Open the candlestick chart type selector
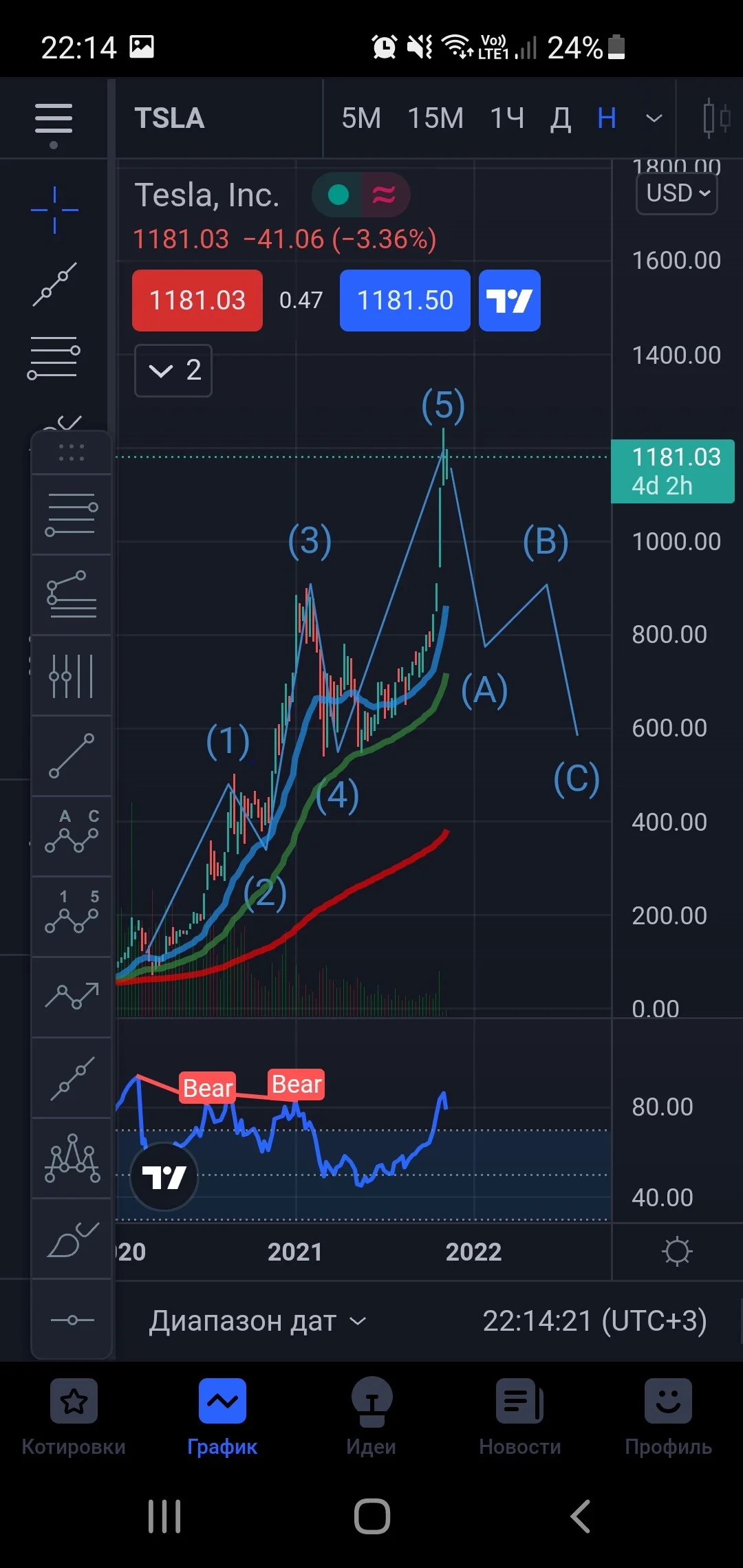 tap(715, 118)
